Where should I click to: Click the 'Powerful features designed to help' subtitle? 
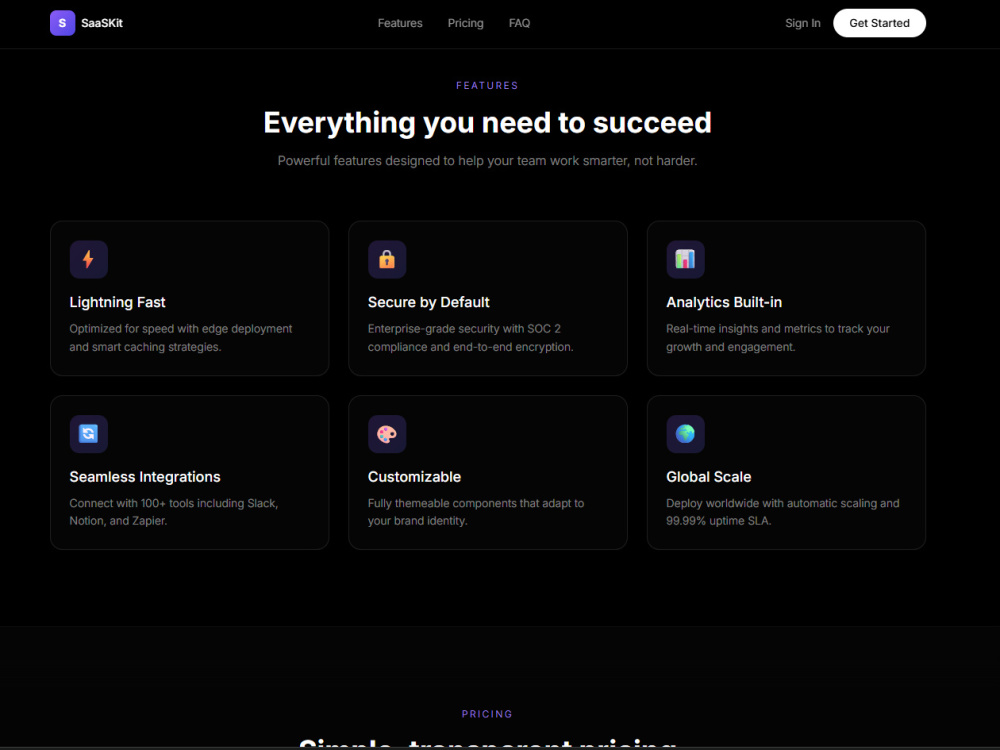pos(487,161)
